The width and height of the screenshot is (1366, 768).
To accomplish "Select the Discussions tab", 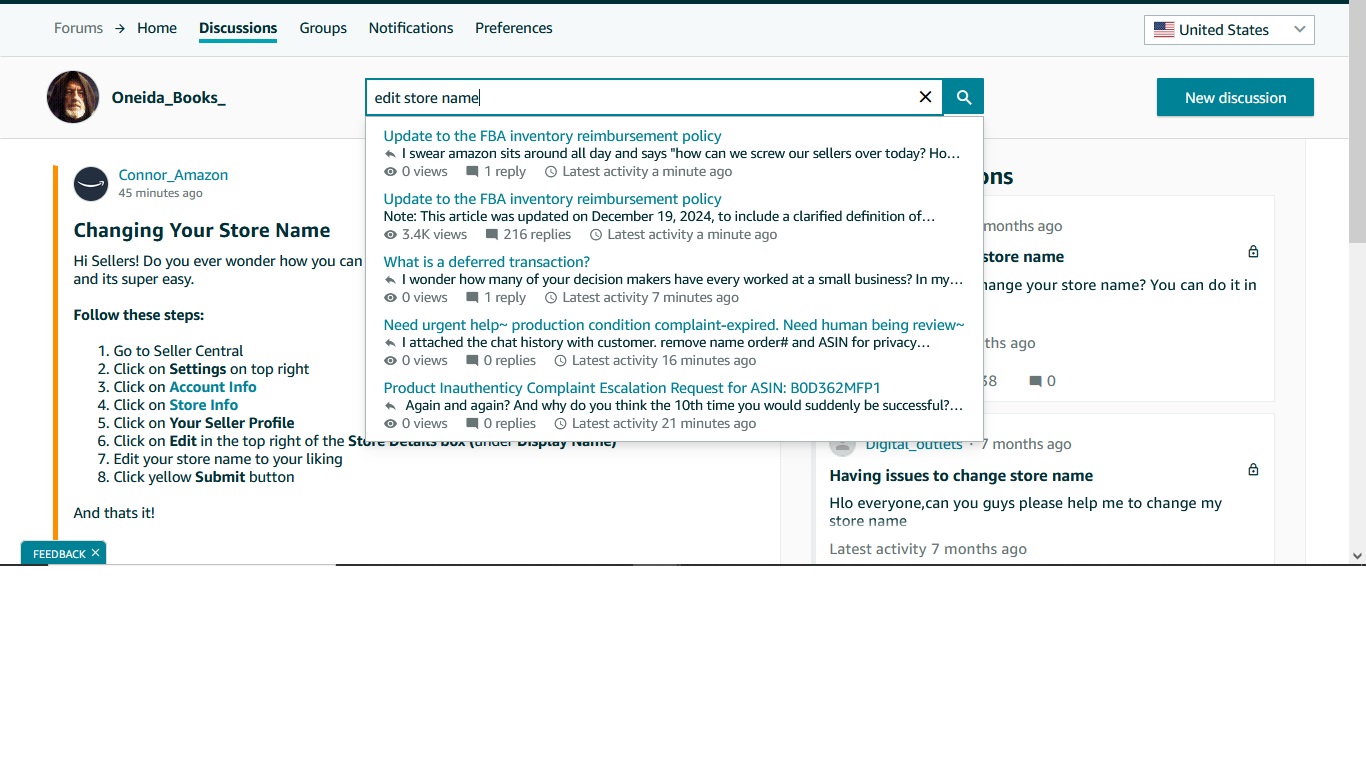I will pyautogui.click(x=238, y=28).
